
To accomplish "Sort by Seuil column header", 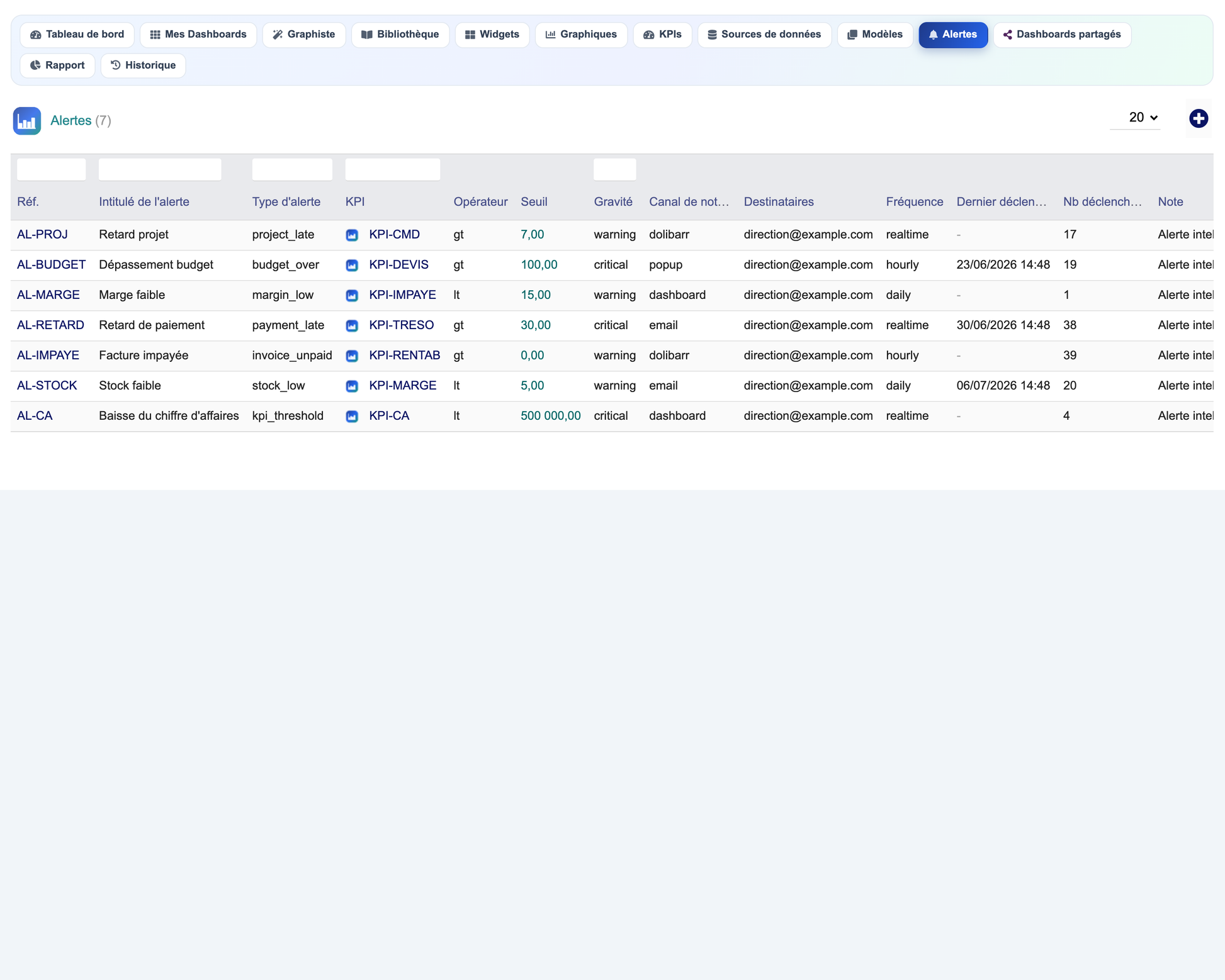I will (x=534, y=202).
